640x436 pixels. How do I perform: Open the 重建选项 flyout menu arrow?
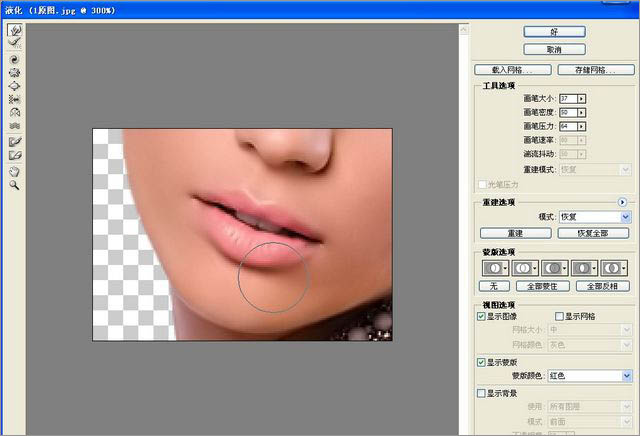[x=622, y=202]
